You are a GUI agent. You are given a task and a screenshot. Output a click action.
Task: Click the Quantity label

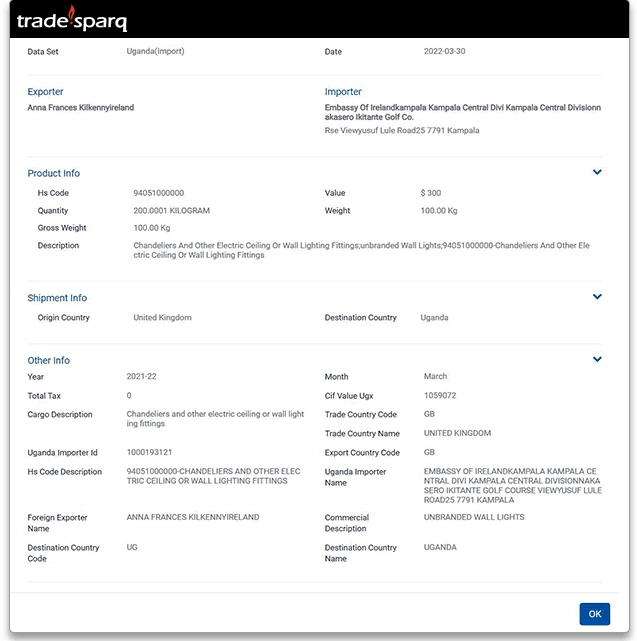click(53, 211)
